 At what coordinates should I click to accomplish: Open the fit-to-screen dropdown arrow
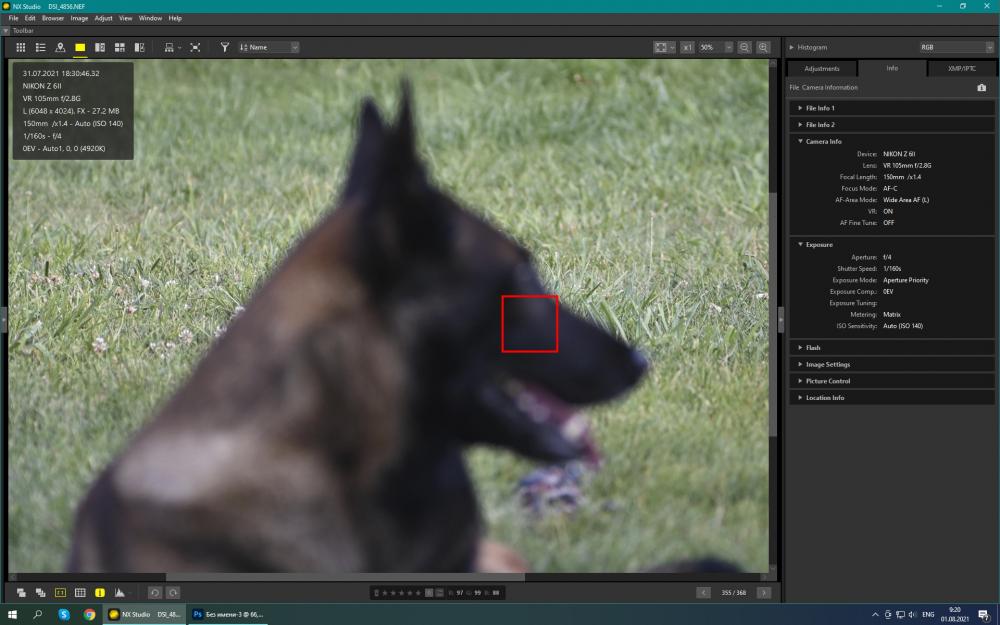[672, 47]
